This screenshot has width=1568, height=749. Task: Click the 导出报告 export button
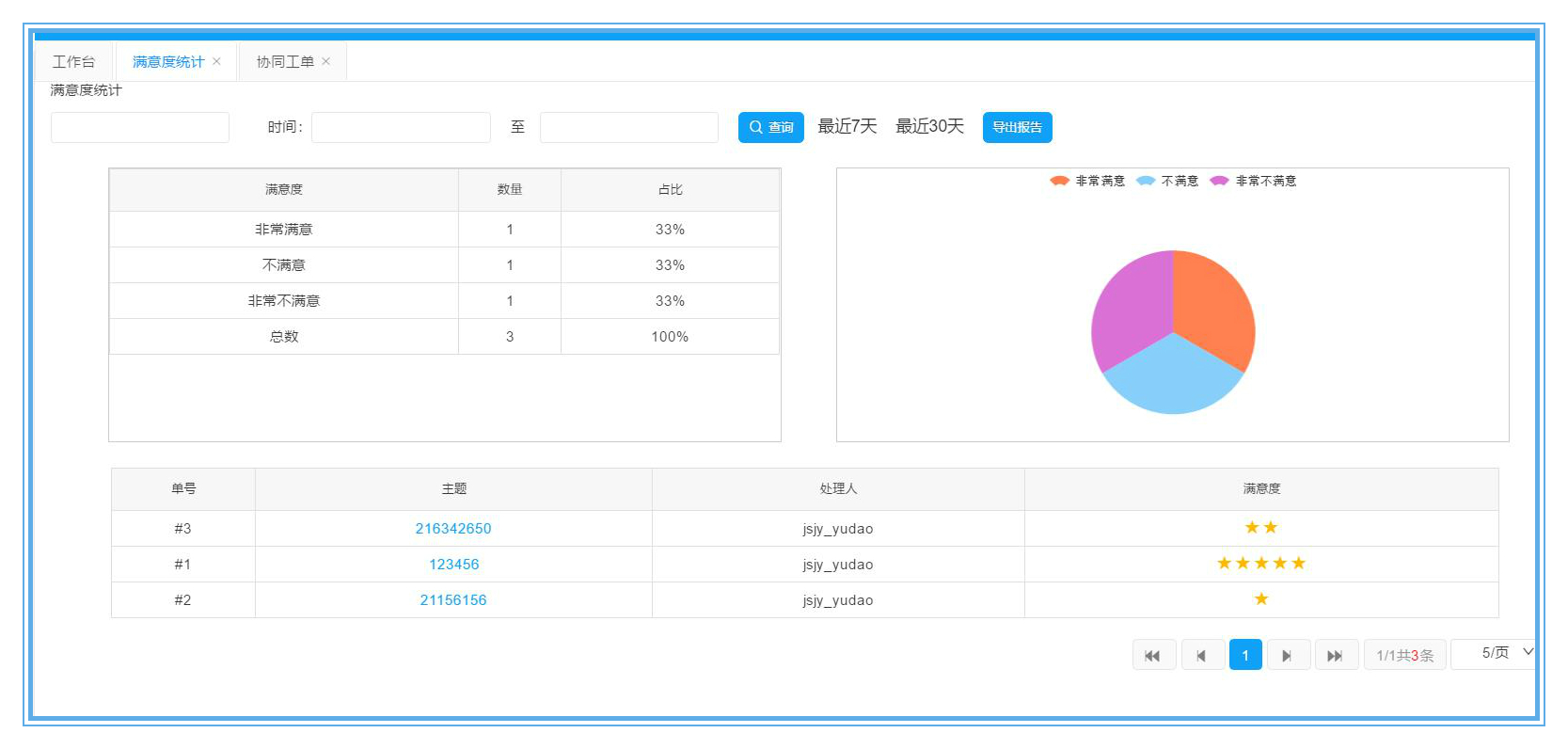1017,127
